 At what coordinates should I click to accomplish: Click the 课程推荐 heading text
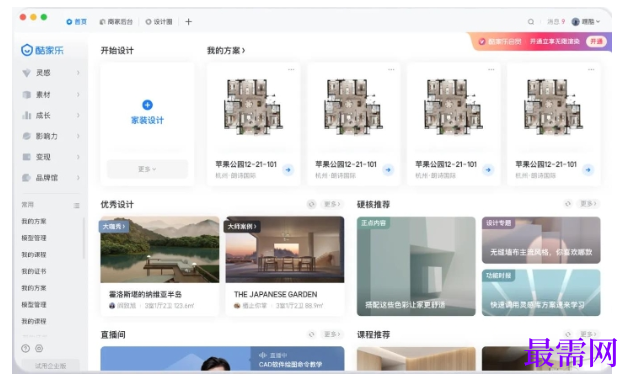pos(374,335)
